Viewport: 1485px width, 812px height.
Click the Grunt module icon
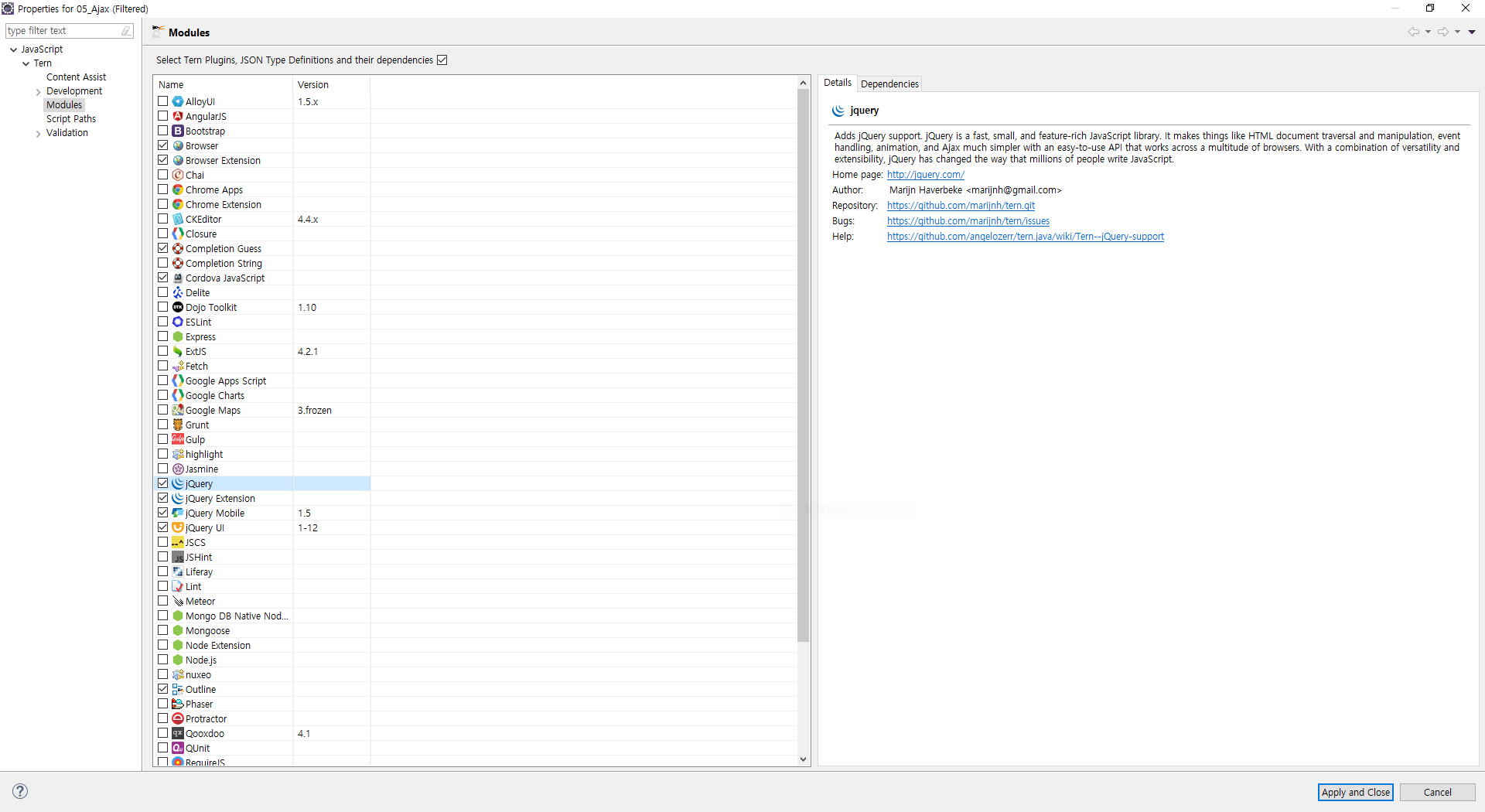point(178,425)
